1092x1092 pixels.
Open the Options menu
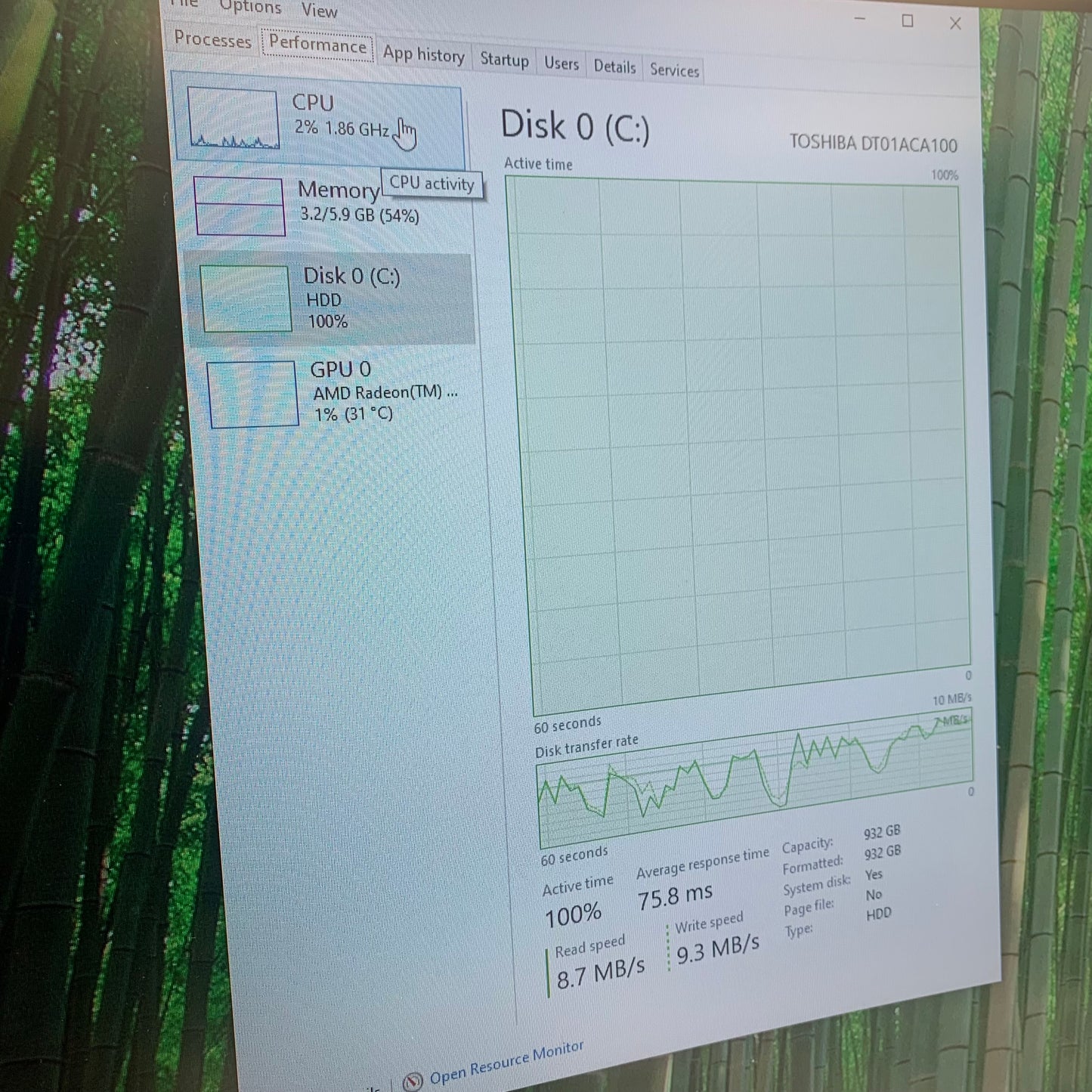pos(250,8)
